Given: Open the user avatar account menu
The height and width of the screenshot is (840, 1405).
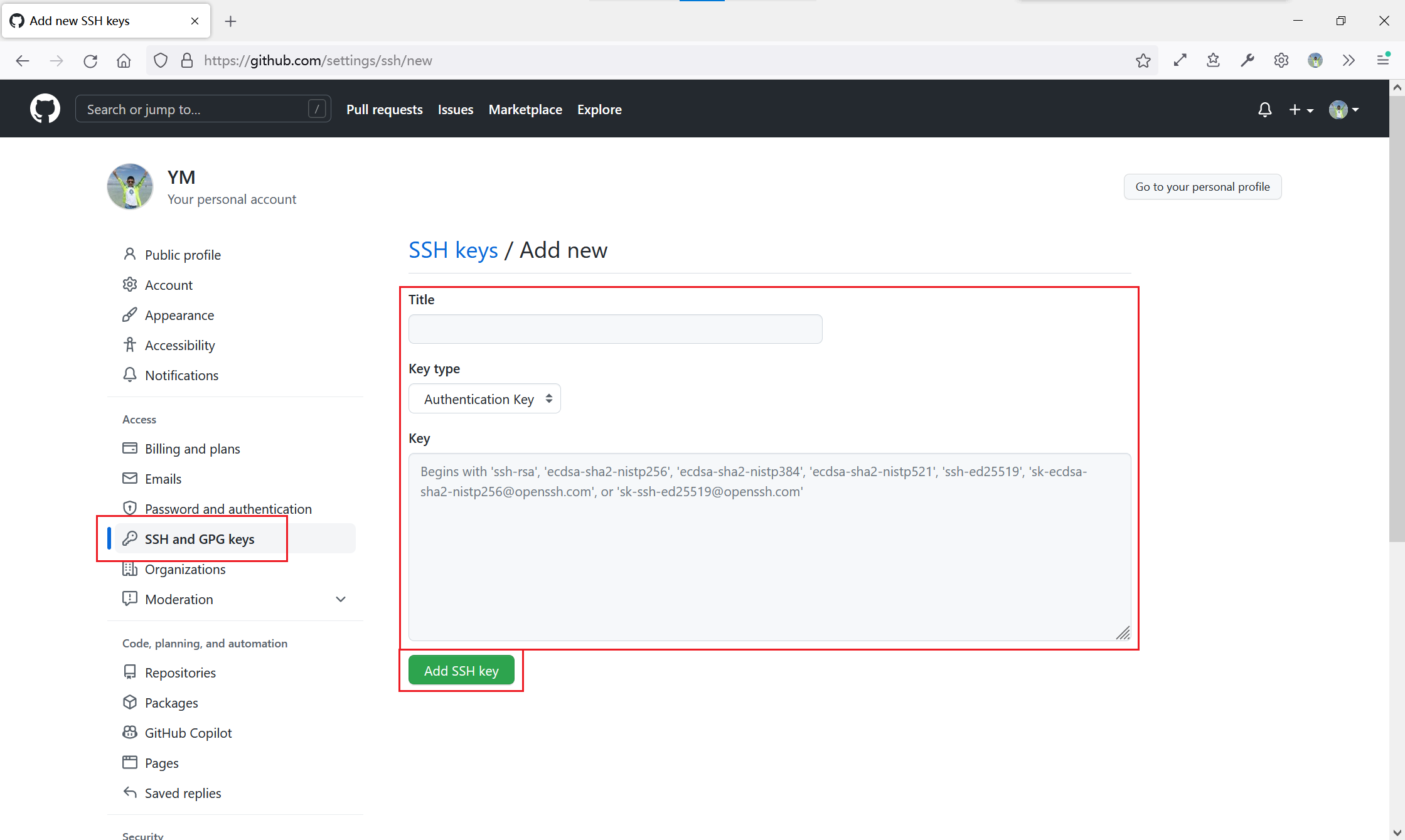Looking at the screenshot, I should [x=1344, y=110].
